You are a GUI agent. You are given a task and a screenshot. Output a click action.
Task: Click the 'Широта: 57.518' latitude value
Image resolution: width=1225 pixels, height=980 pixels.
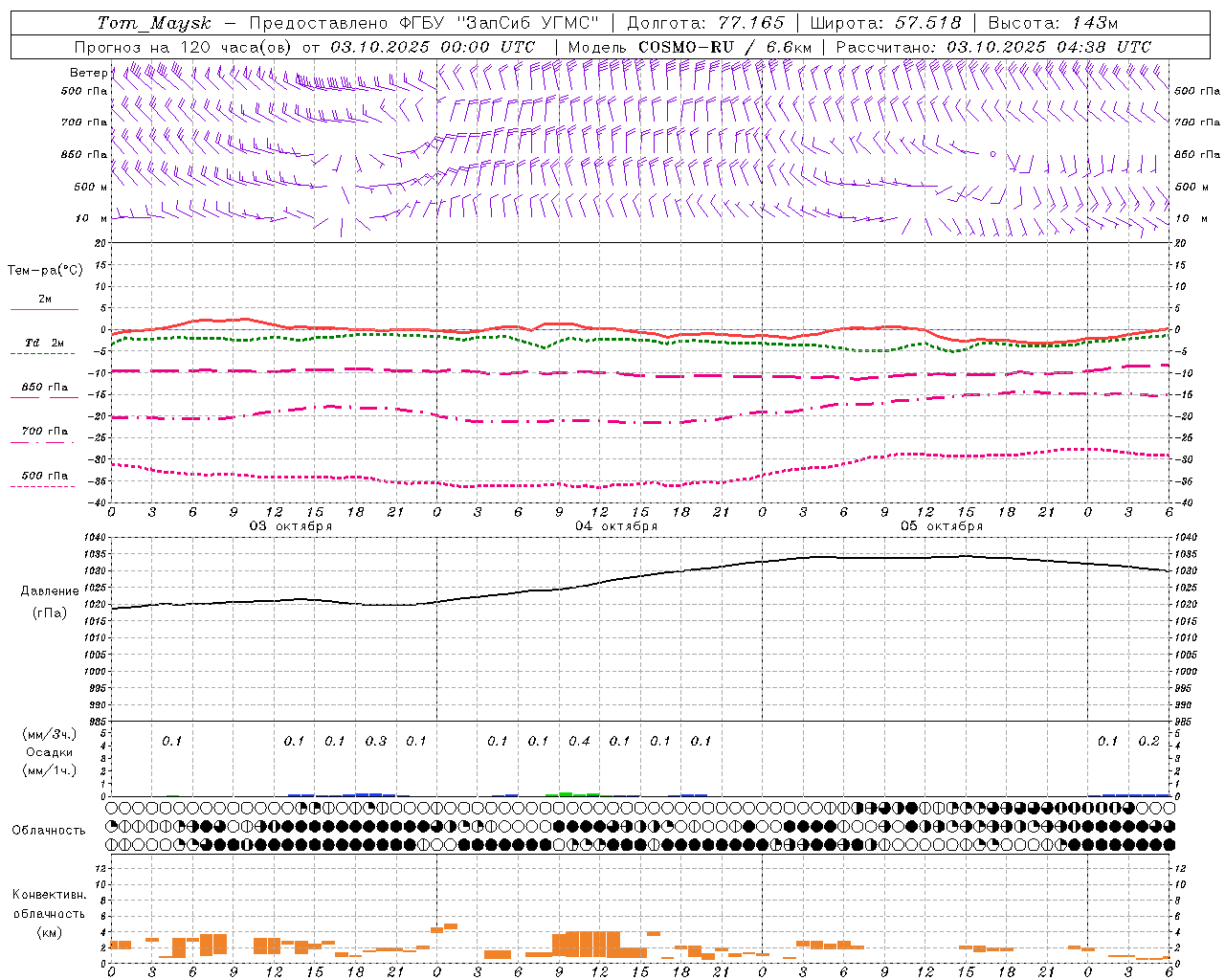(885, 23)
